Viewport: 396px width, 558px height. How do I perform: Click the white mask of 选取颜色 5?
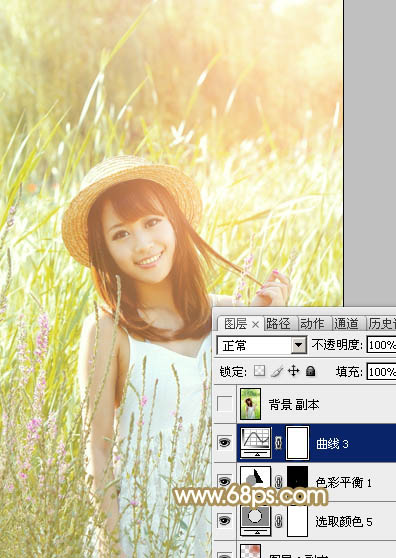click(x=297, y=521)
